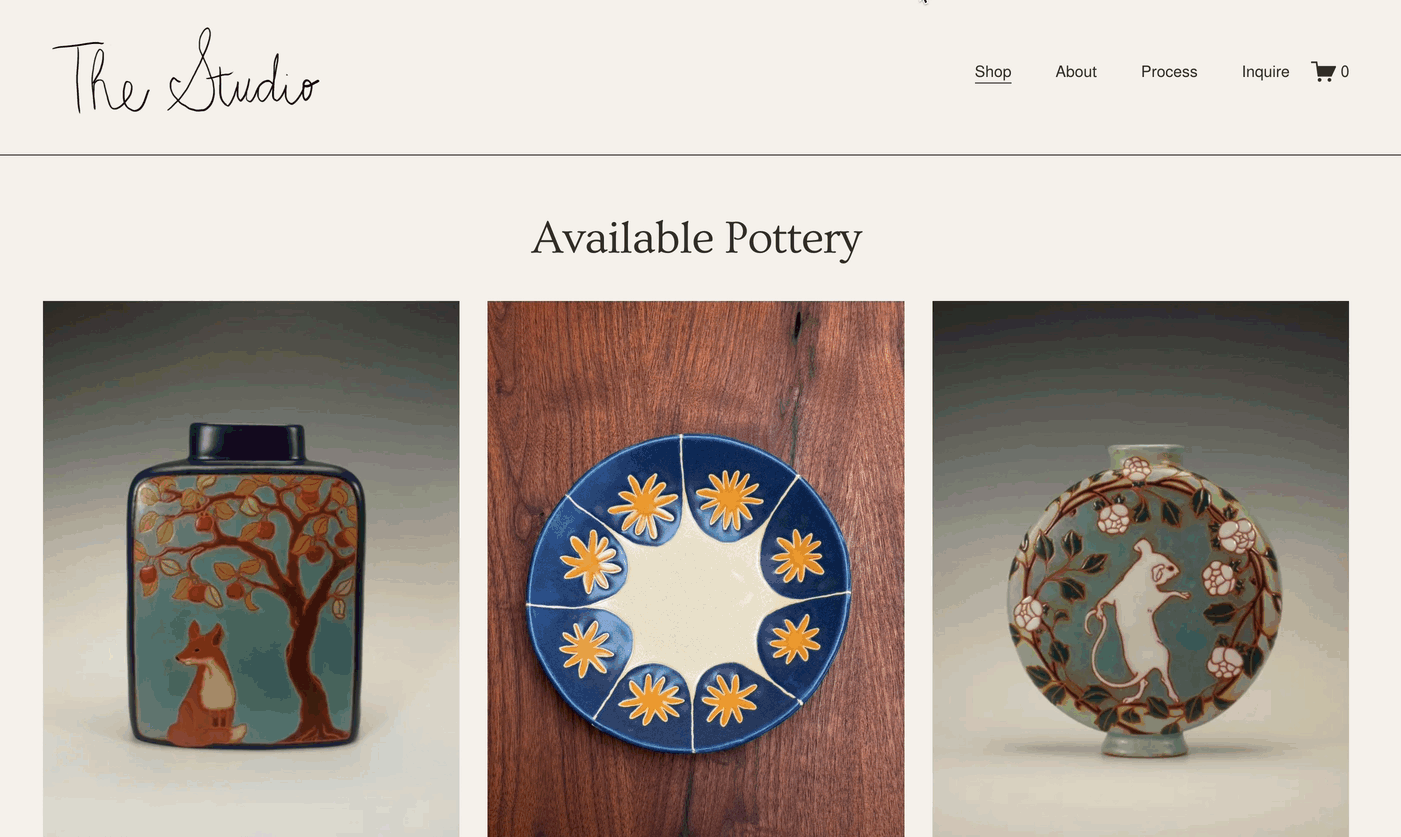Click the cart item count 0
Screen dimensions: 1401x837
click(1345, 72)
